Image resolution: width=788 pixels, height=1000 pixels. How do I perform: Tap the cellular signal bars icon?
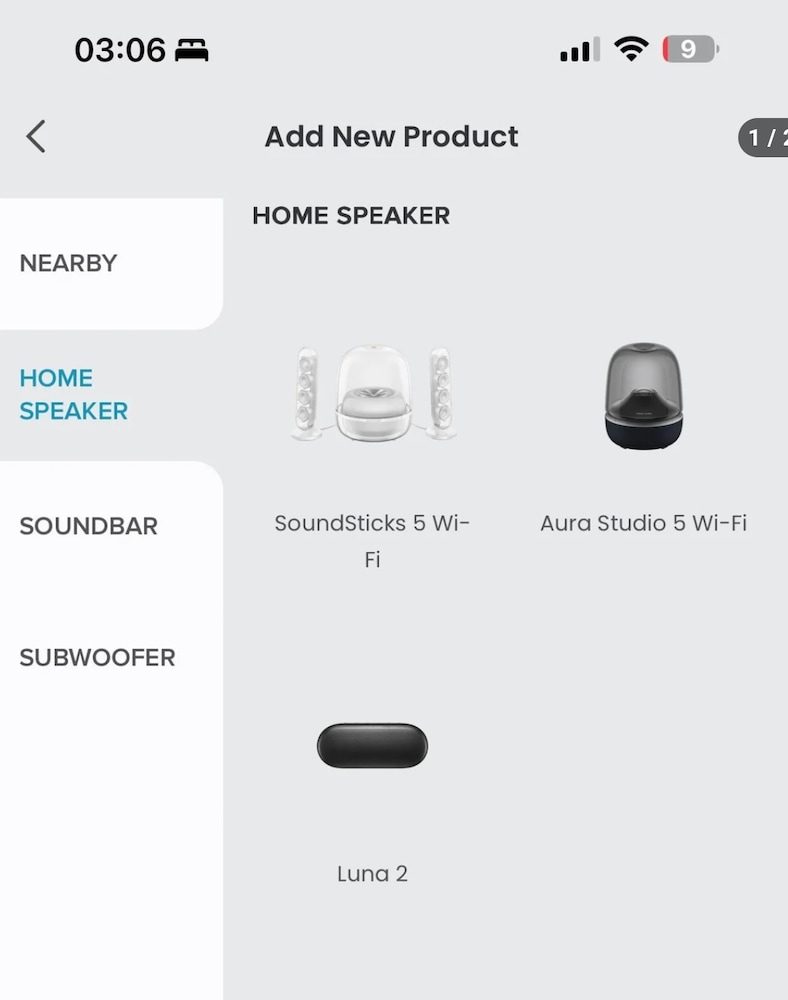(579, 49)
